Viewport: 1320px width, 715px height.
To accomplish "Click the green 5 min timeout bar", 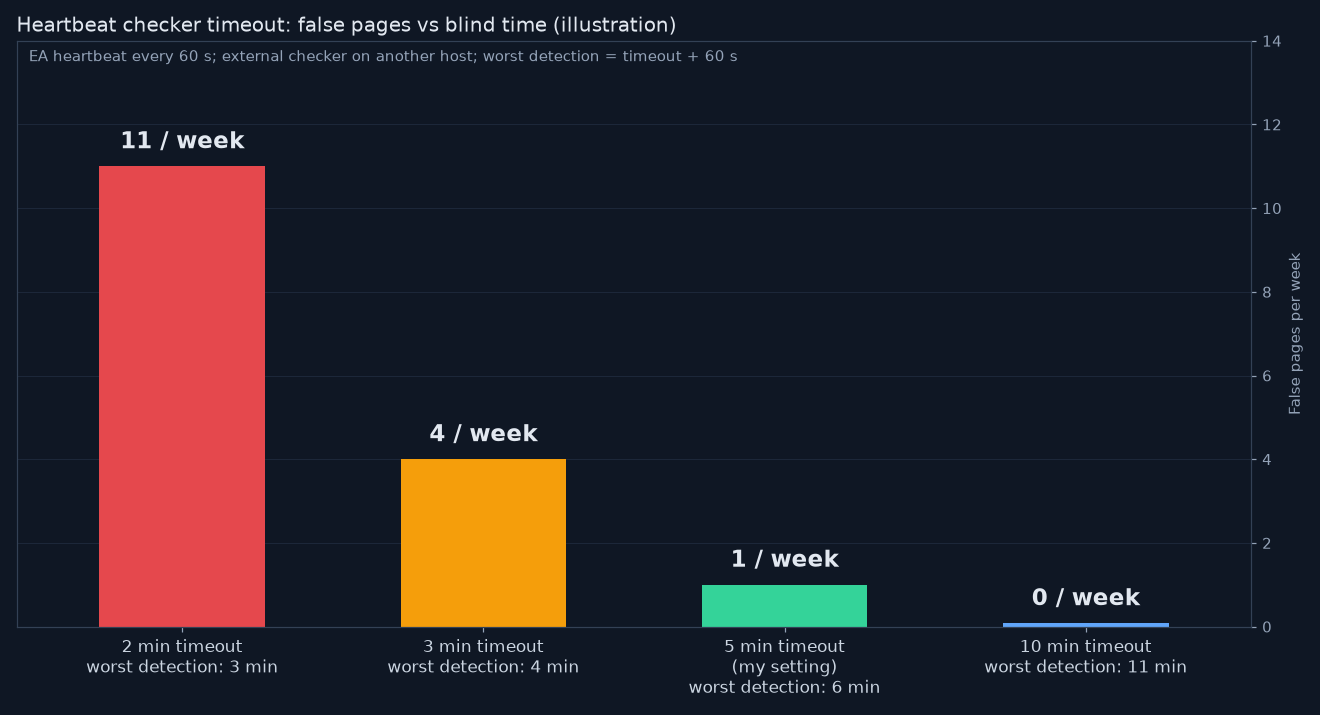I will (784, 606).
